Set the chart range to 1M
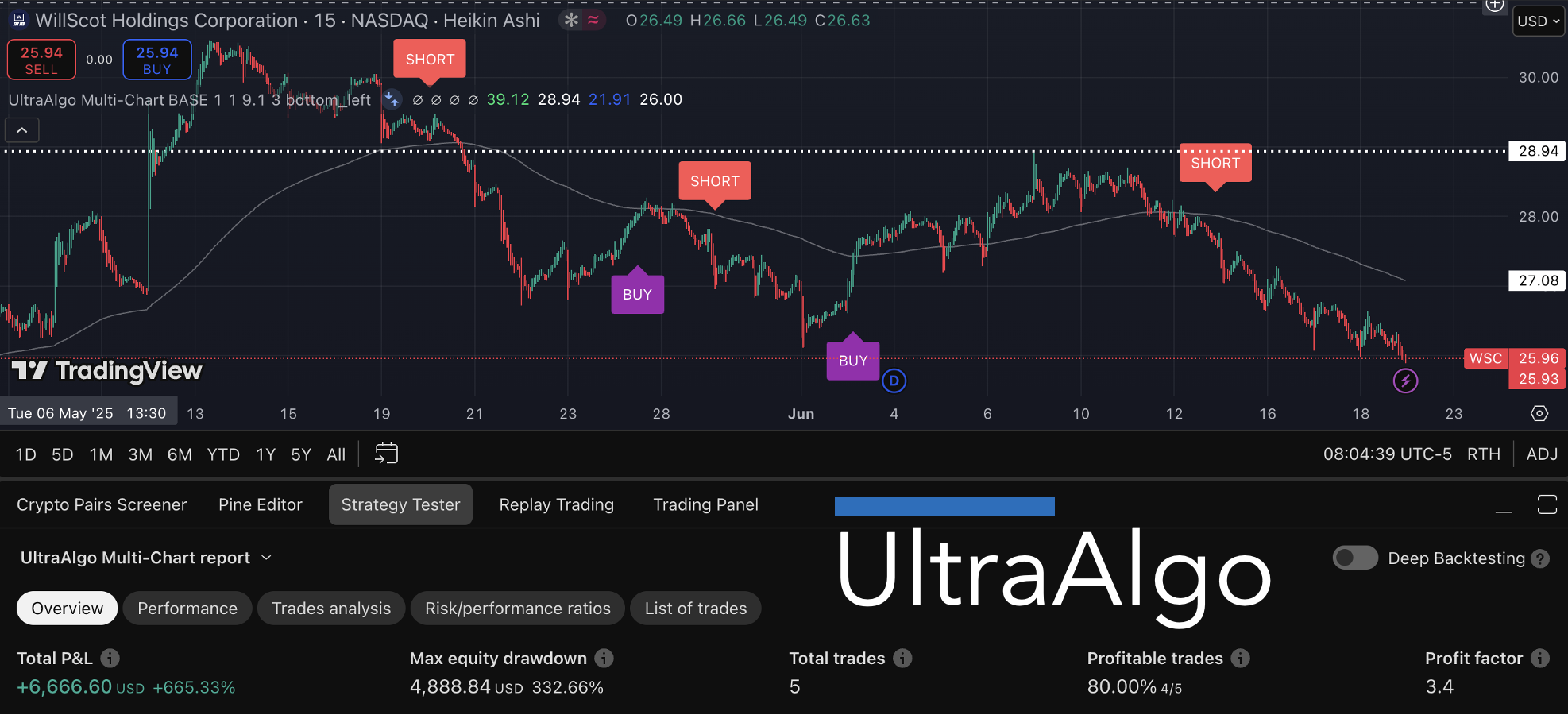Viewport: 1568px width, 715px height. (101, 454)
